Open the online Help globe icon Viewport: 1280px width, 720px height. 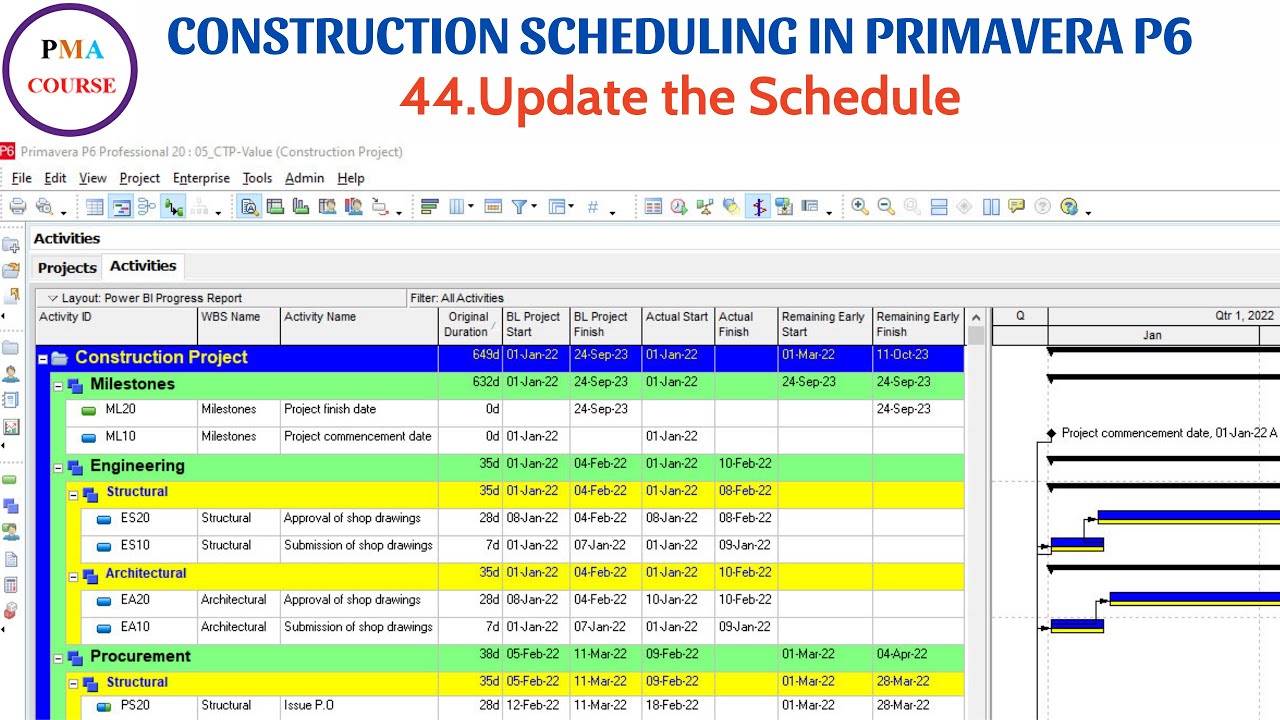1069,207
